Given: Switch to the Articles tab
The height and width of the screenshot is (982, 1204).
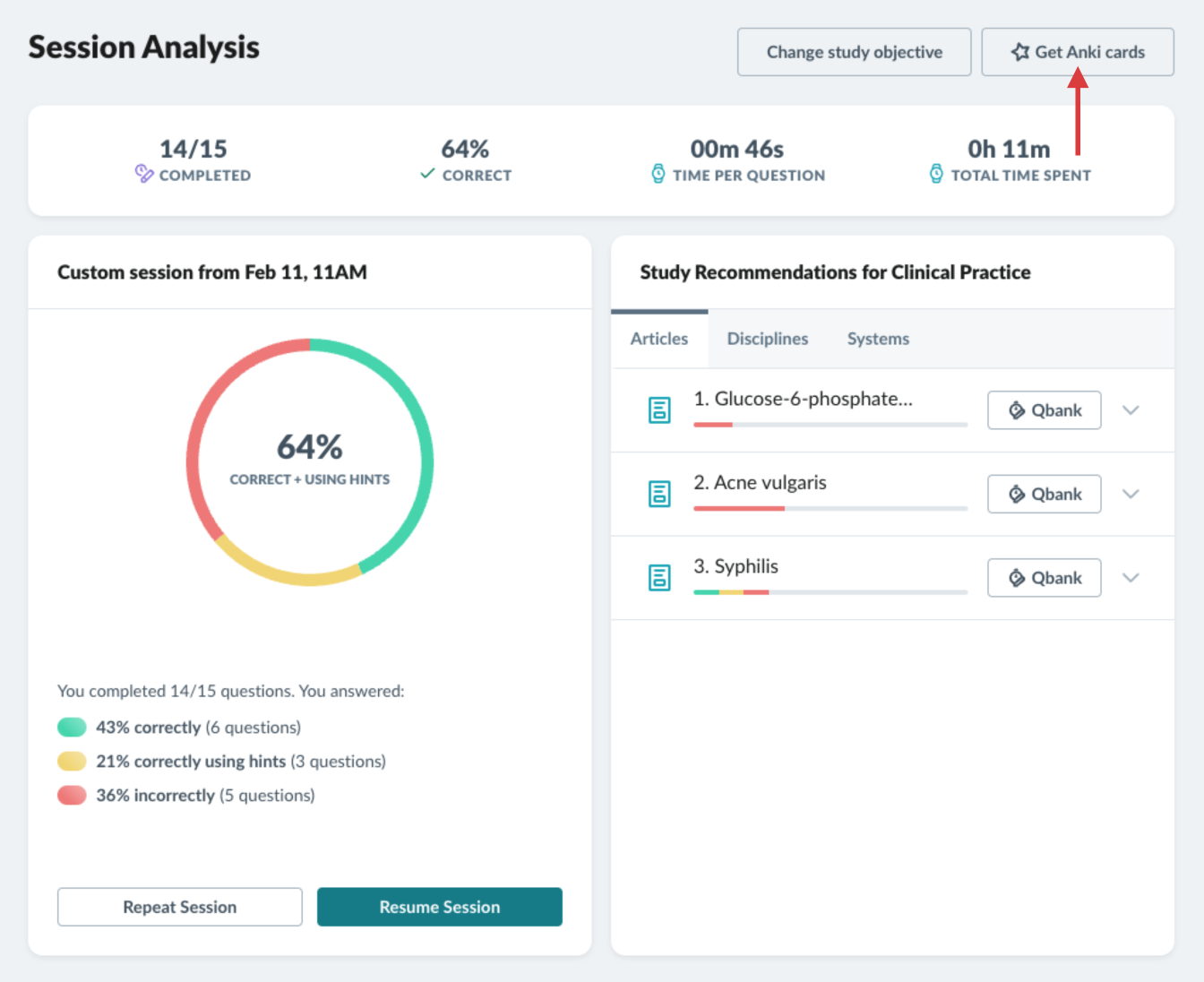Looking at the screenshot, I should click(659, 339).
